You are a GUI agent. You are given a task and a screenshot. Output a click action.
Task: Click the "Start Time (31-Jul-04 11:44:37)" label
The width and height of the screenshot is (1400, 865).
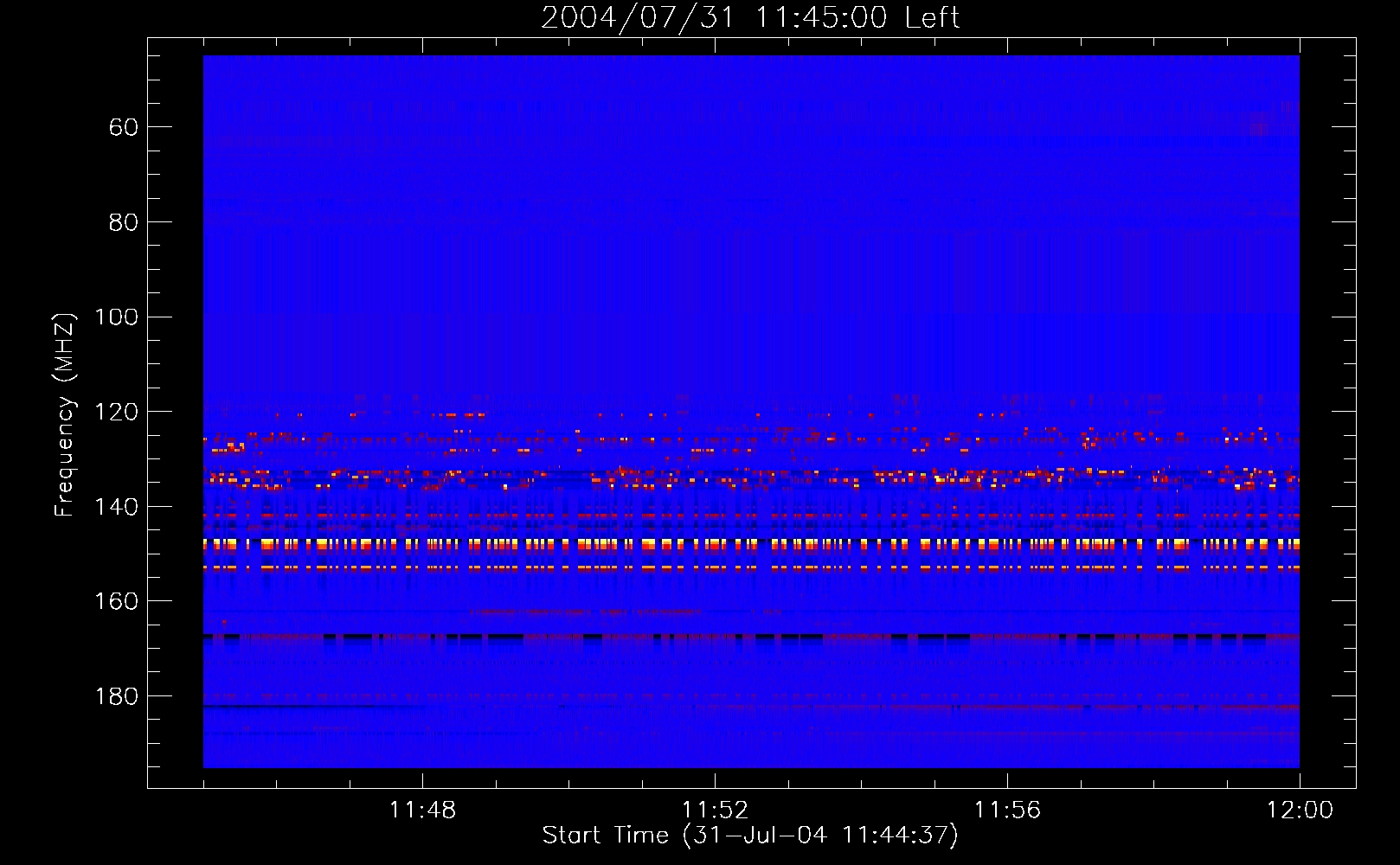tap(750, 836)
